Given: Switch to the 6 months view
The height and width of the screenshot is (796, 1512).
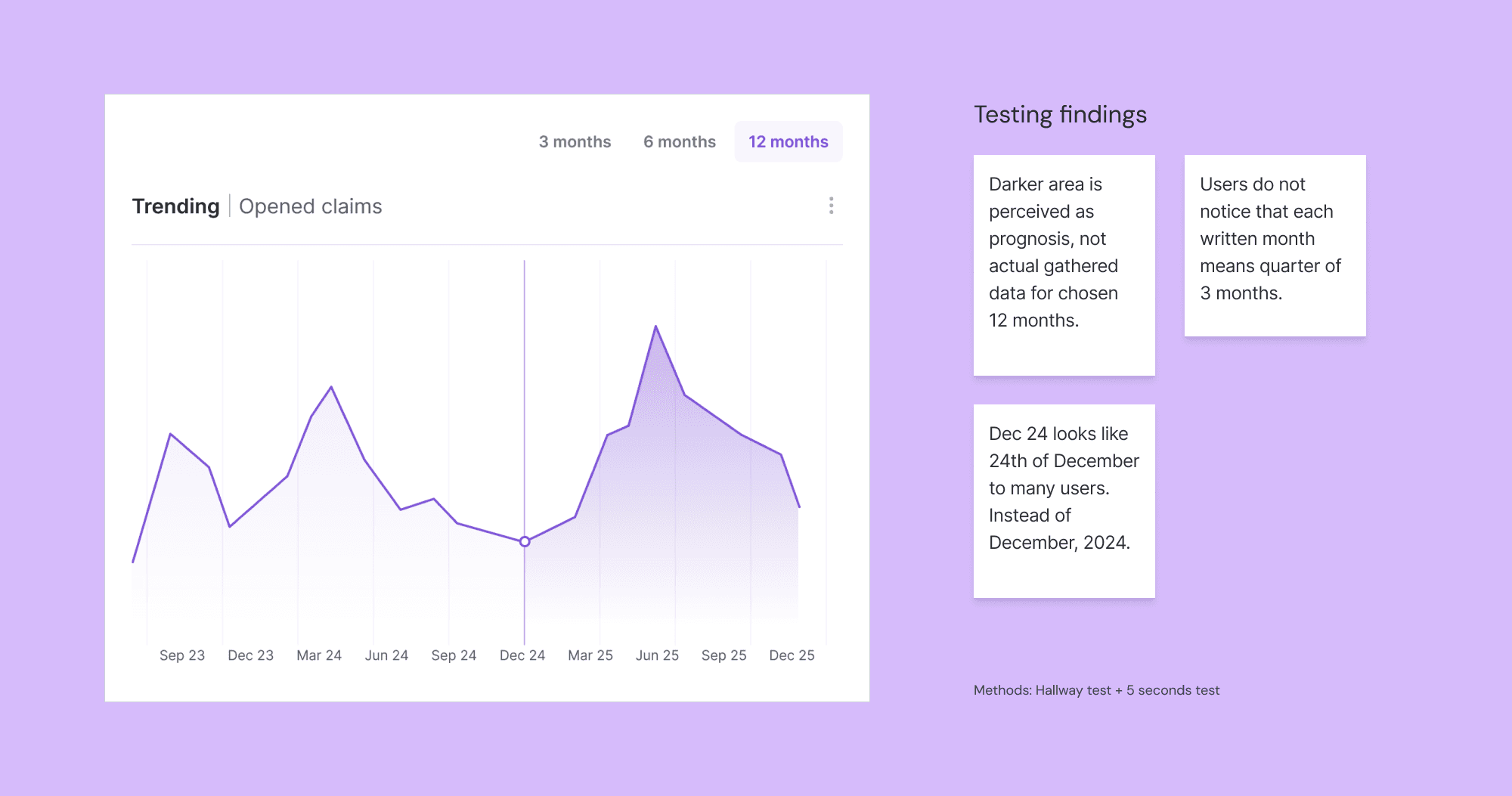Looking at the screenshot, I should 679,141.
